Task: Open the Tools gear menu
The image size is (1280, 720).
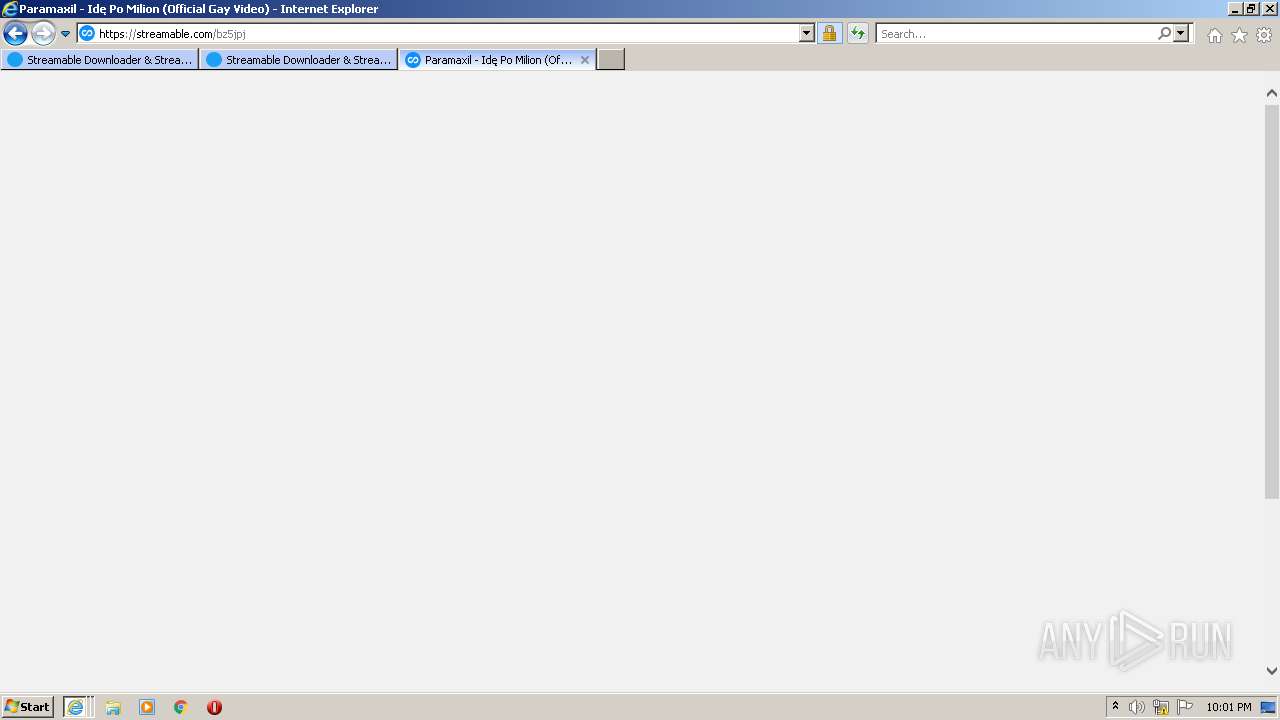Action: [x=1264, y=35]
